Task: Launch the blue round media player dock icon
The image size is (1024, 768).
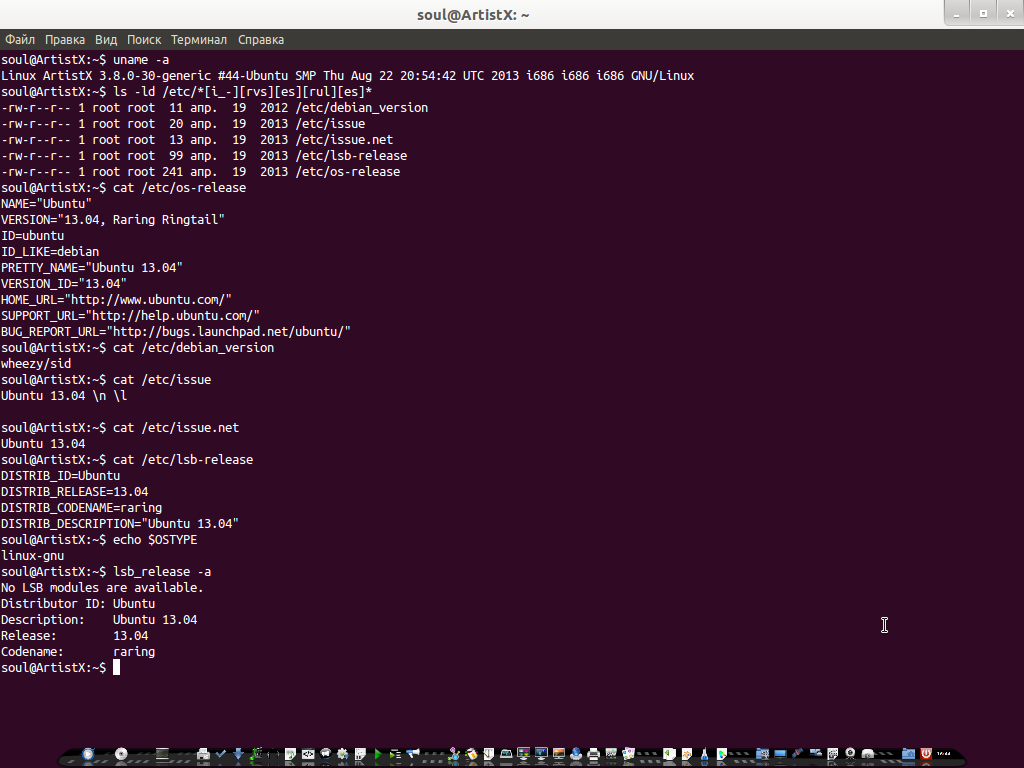Action: tap(88, 754)
